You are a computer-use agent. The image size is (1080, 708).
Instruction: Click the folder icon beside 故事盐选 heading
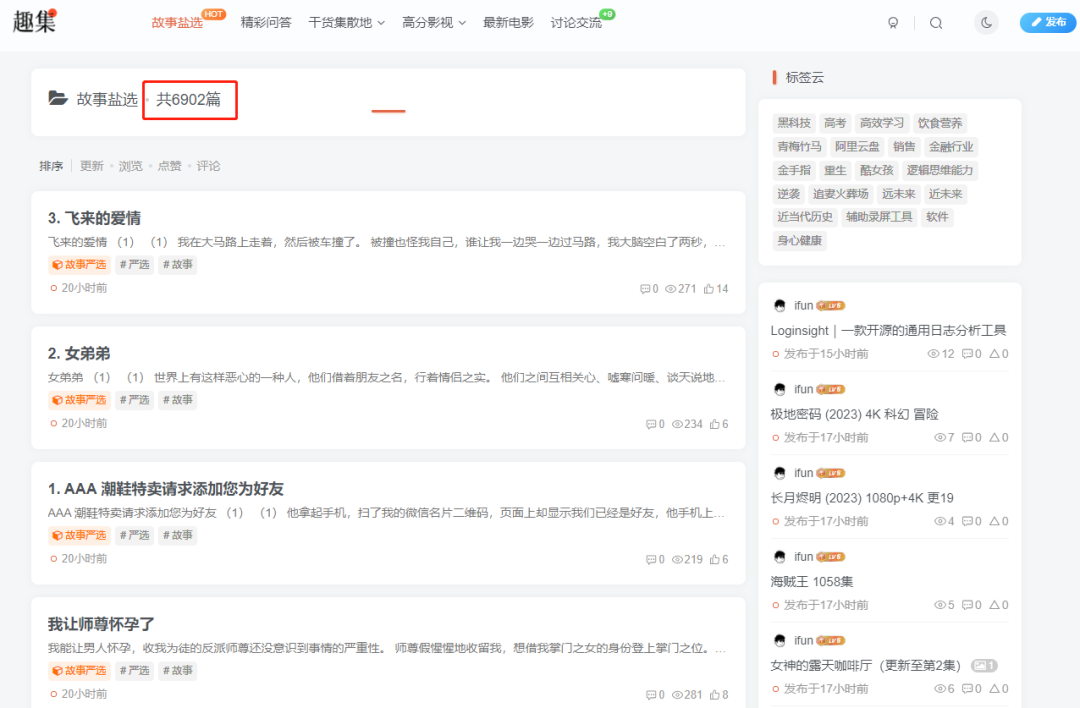59,100
